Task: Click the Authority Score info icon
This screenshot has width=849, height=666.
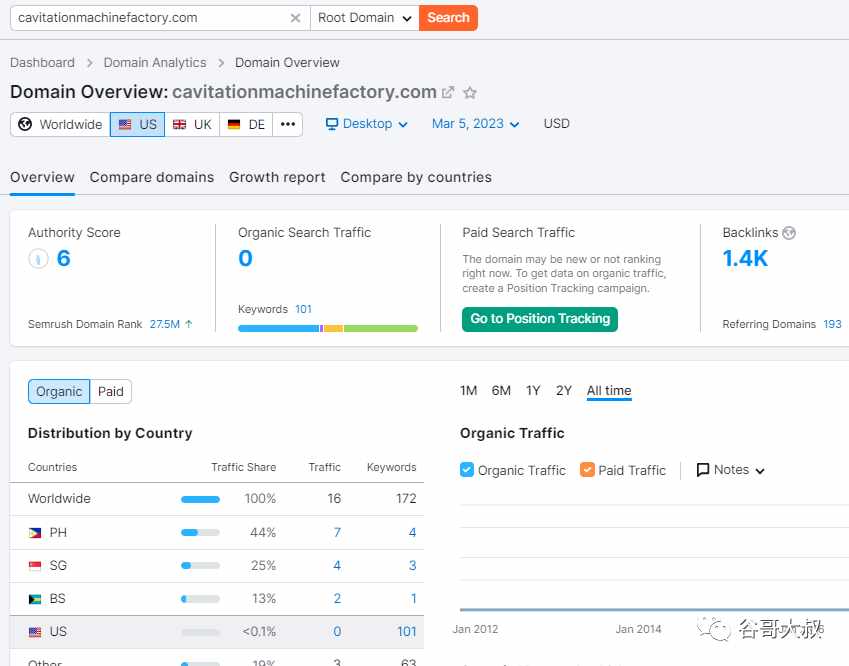Action: point(38,258)
